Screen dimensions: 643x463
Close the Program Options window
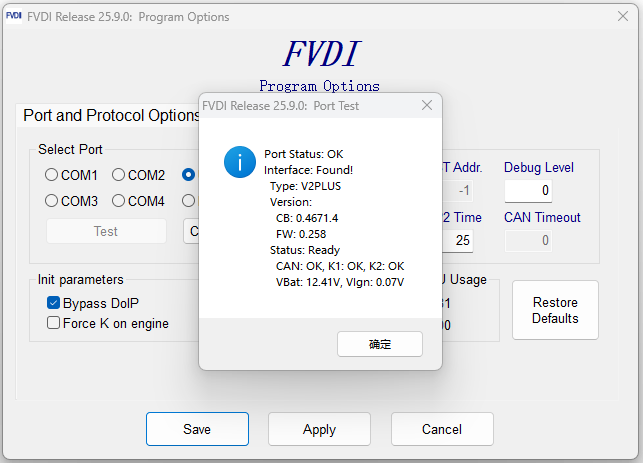[622, 17]
